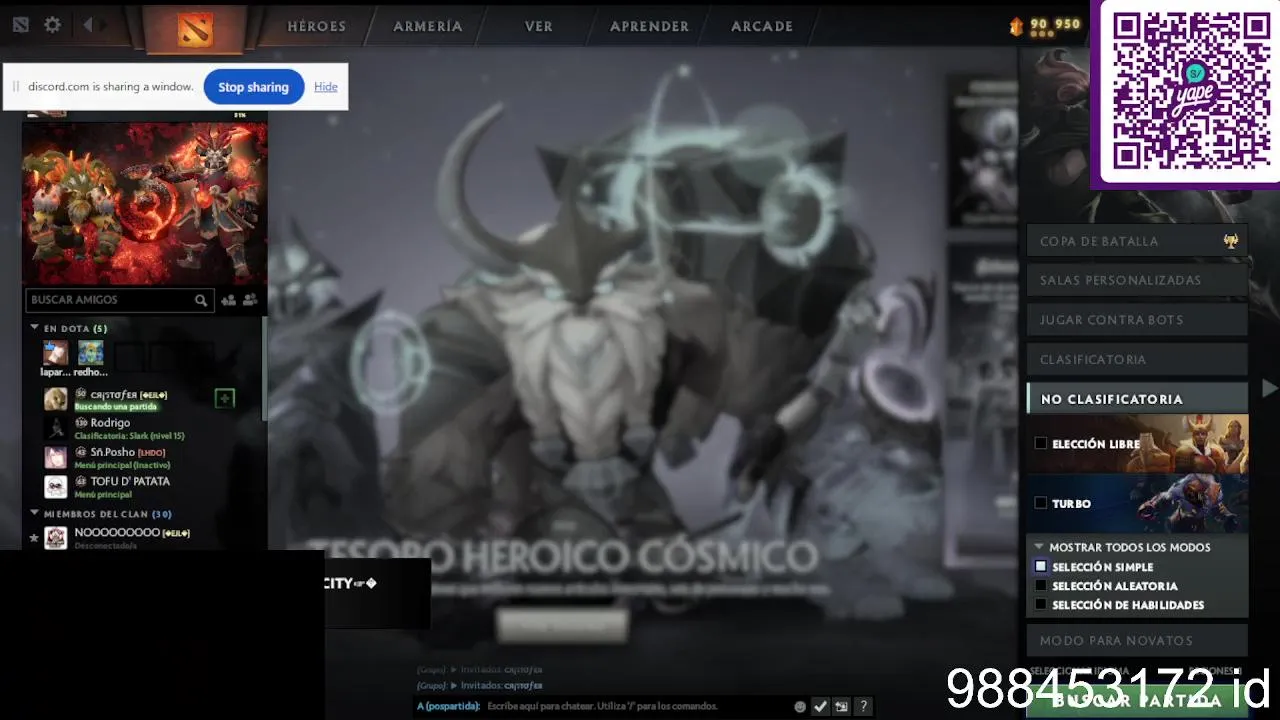1280x720 pixels.
Task: Toggle the Selección Simple checkbox
Action: [x=1041, y=566]
